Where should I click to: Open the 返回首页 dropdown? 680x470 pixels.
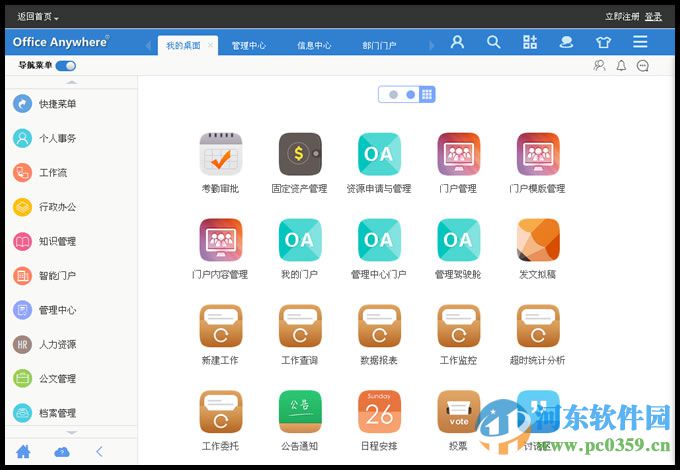coord(38,17)
